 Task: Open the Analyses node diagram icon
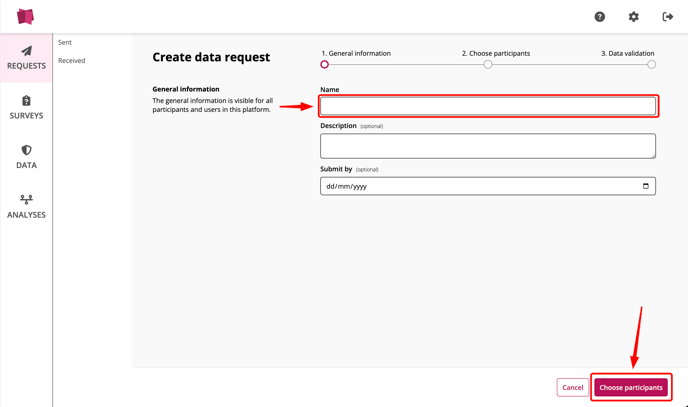click(26, 200)
